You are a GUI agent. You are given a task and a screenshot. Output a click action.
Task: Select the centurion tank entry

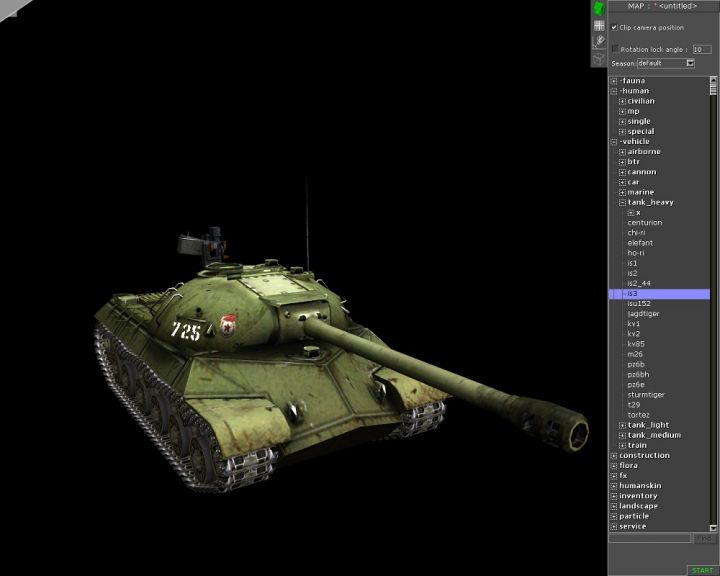coord(644,223)
